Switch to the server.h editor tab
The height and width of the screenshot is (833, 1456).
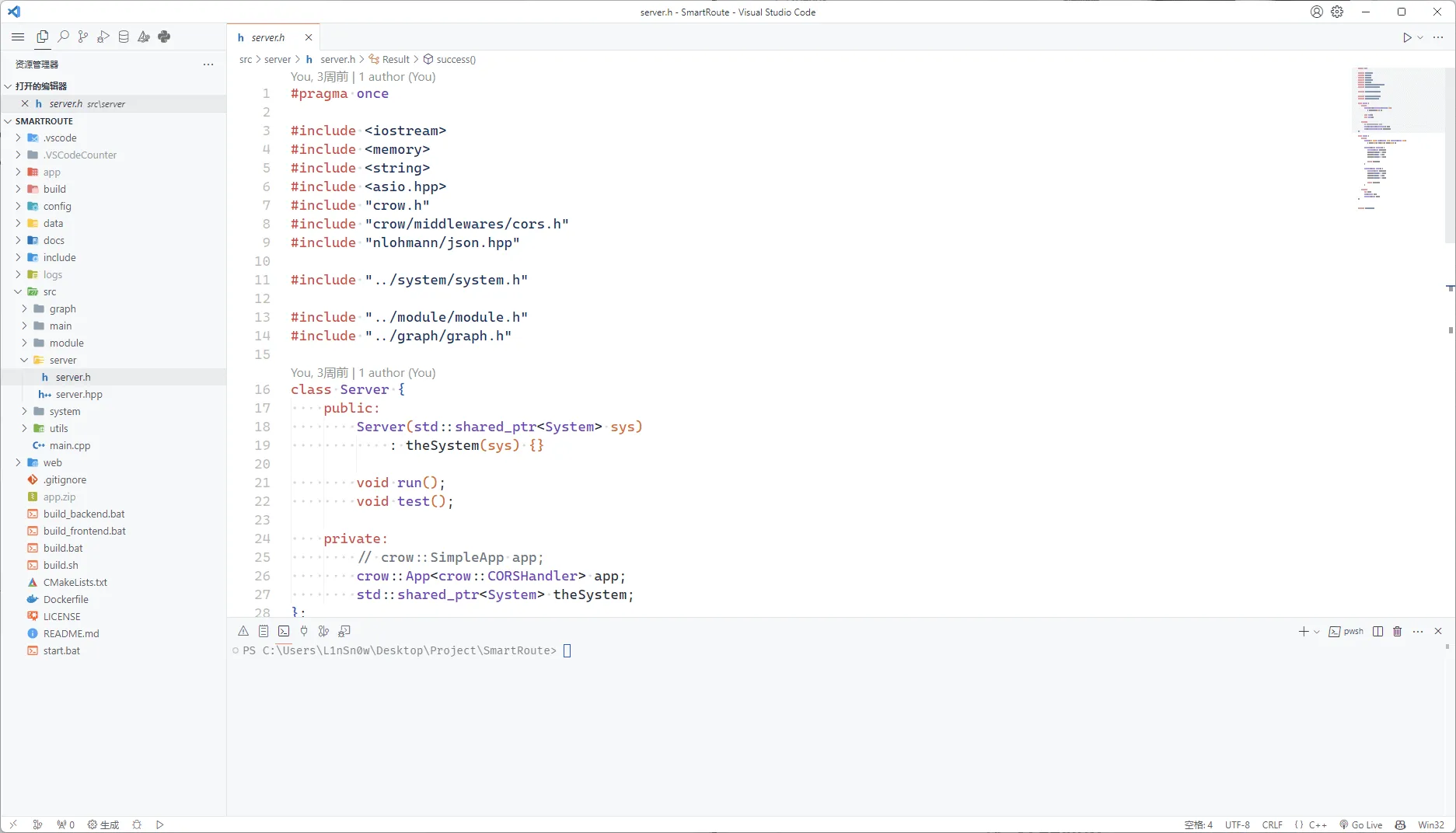coord(267,37)
